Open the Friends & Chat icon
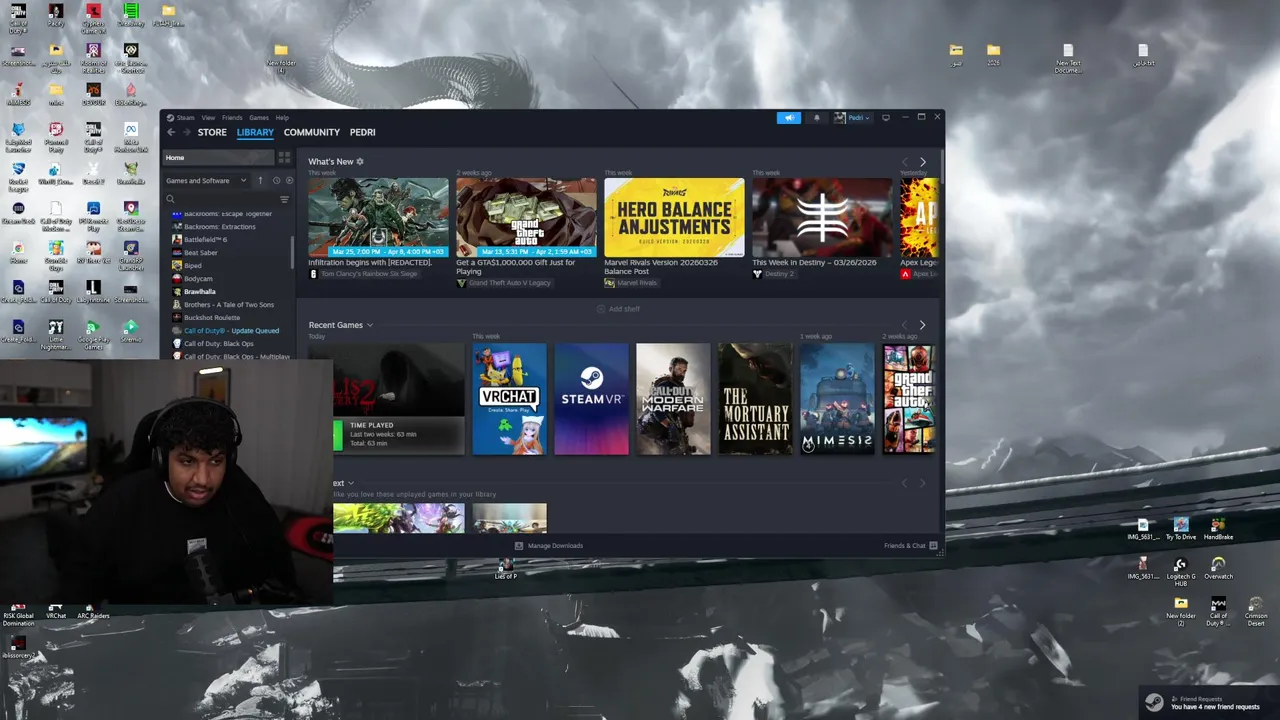The image size is (1280, 720). pyautogui.click(x=933, y=546)
